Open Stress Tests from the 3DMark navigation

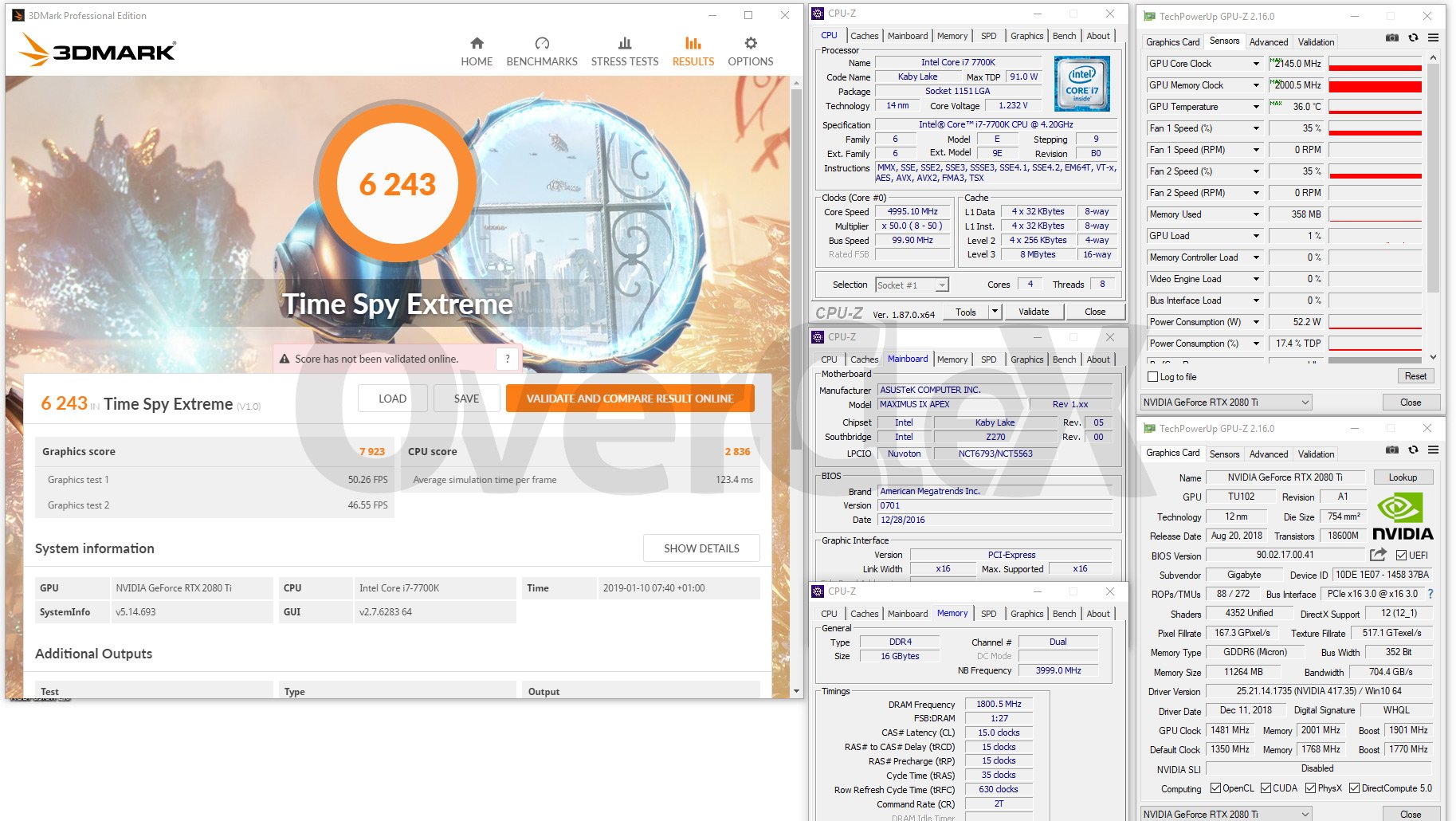625,44
